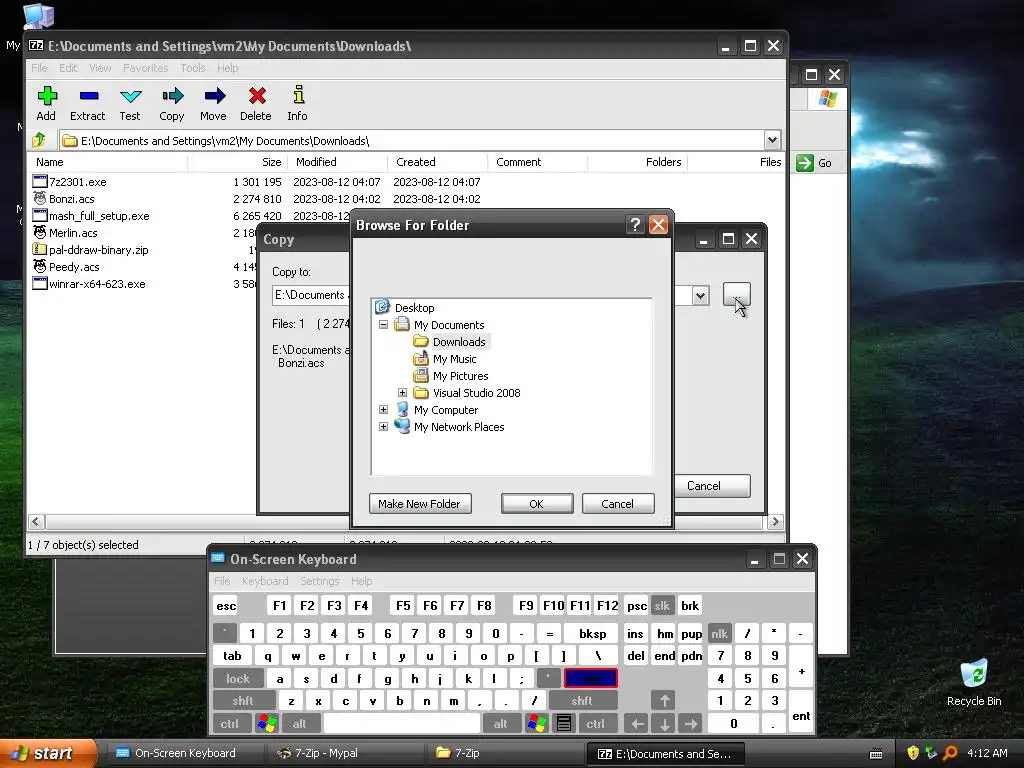This screenshot has width=1024, height=768.
Task: Collapse the My Documents tree node
Action: 383,325
